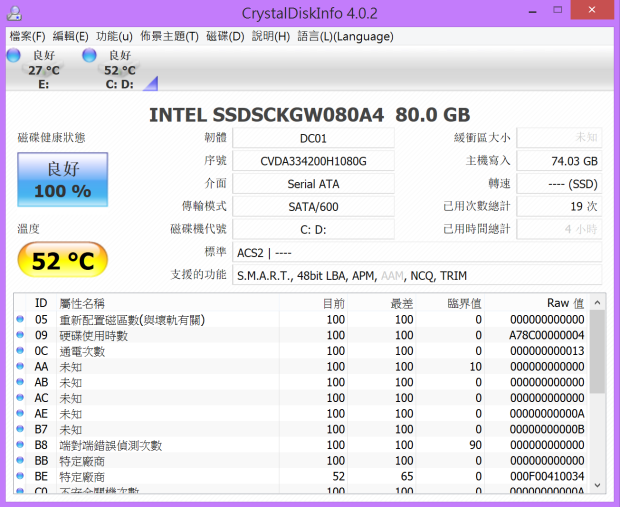
Task: Select C: D: drive 52 °C label
Action: point(120,70)
